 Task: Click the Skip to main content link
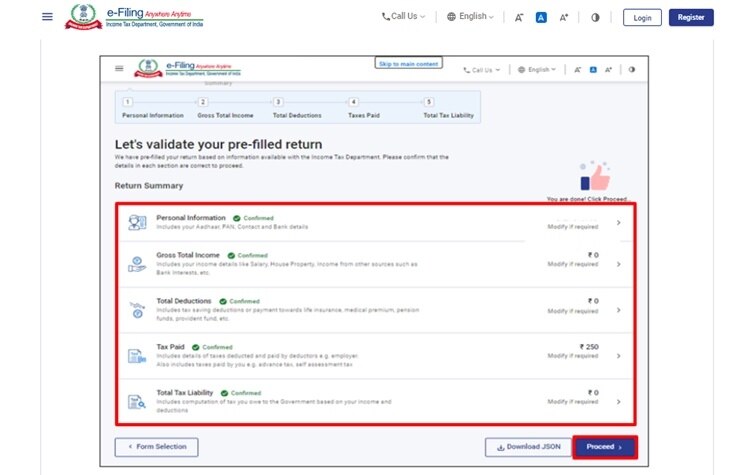(x=408, y=64)
